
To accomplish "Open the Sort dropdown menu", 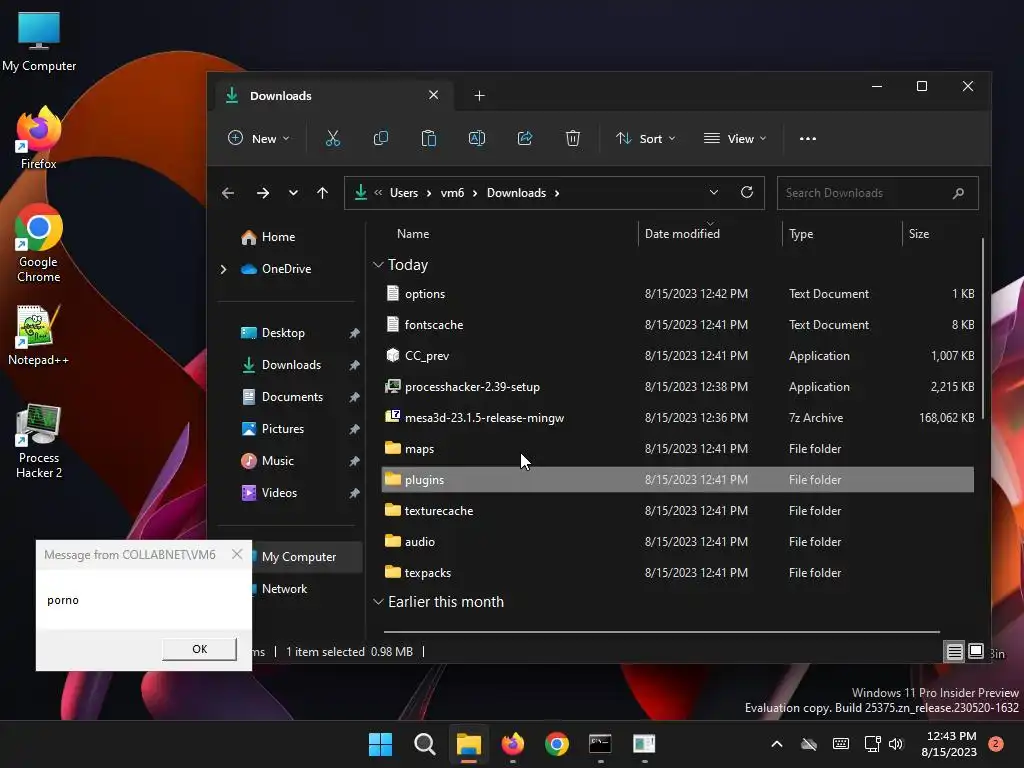I will click(x=645, y=138).
